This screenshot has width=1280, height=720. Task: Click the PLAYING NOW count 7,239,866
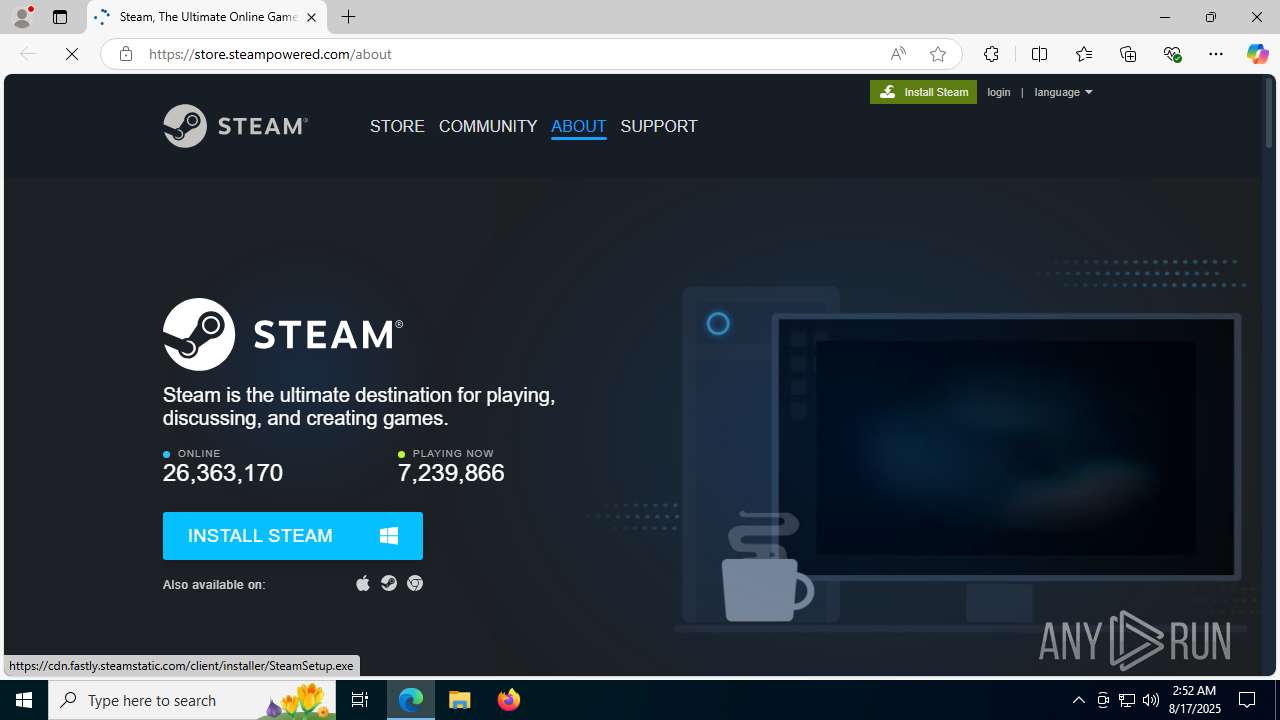click(x=451, y=473)
